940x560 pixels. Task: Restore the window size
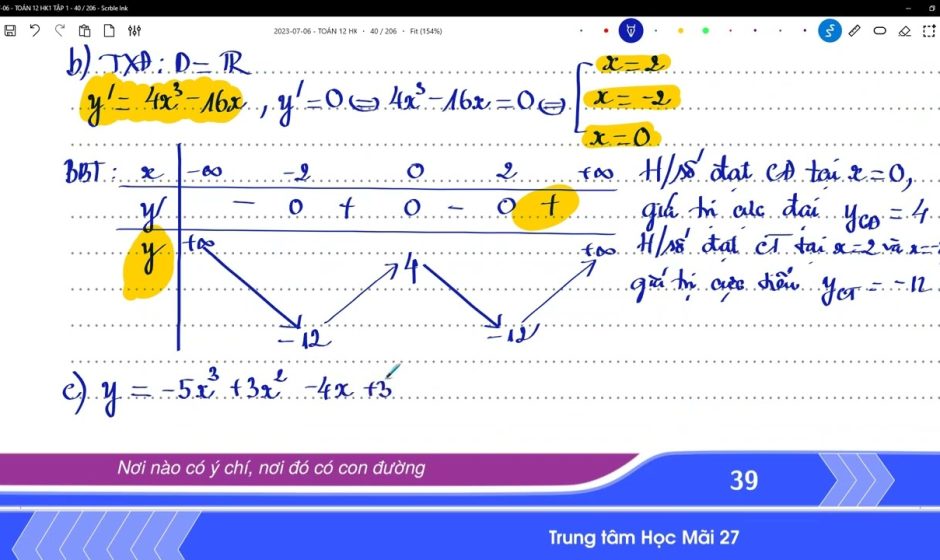pyautogui.click(x=932, y=7)
